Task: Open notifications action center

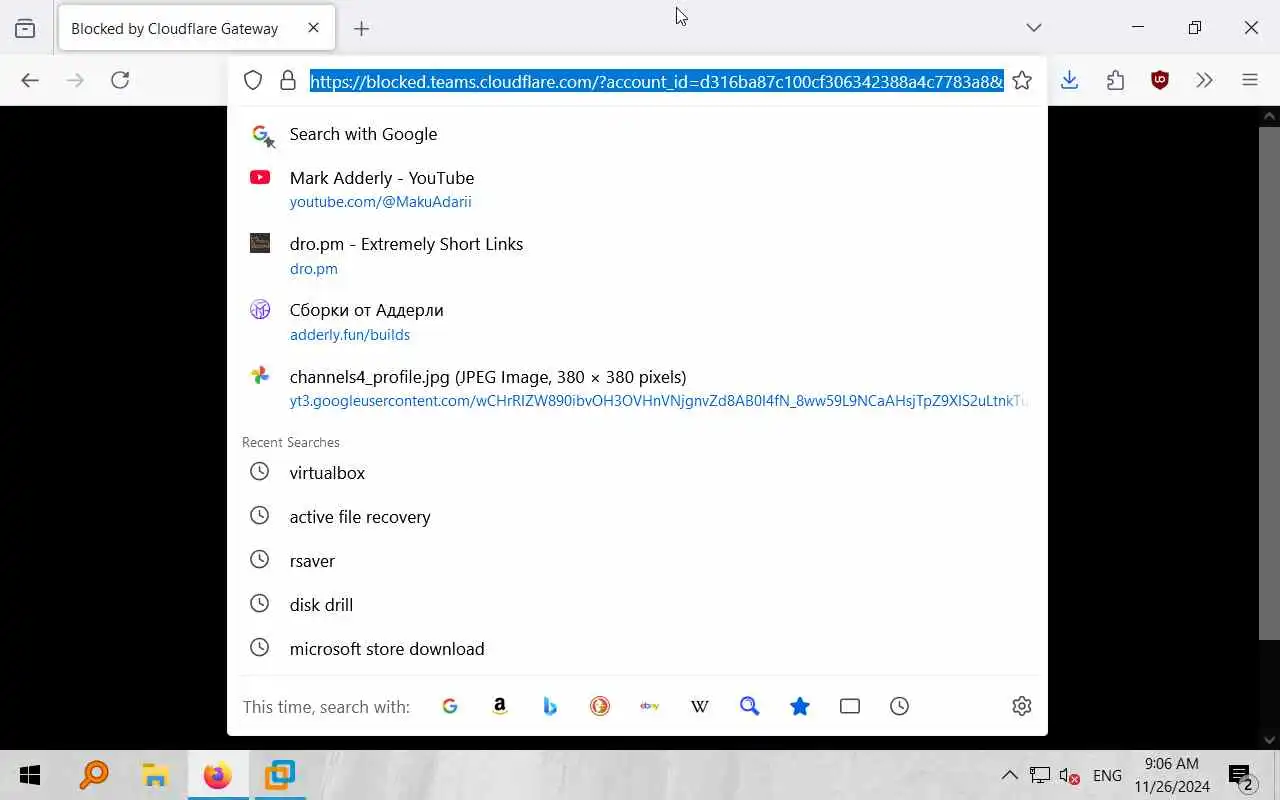Action: point(1241,775)
